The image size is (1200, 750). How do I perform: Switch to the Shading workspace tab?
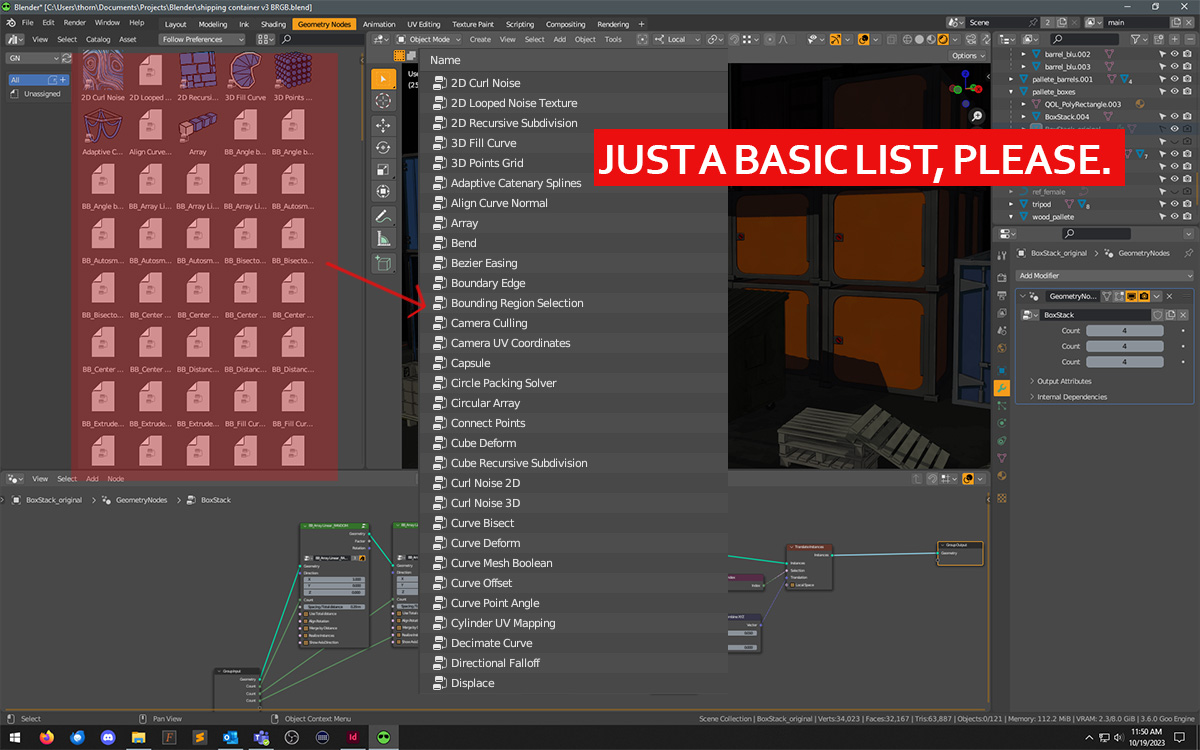pos(273,24)
